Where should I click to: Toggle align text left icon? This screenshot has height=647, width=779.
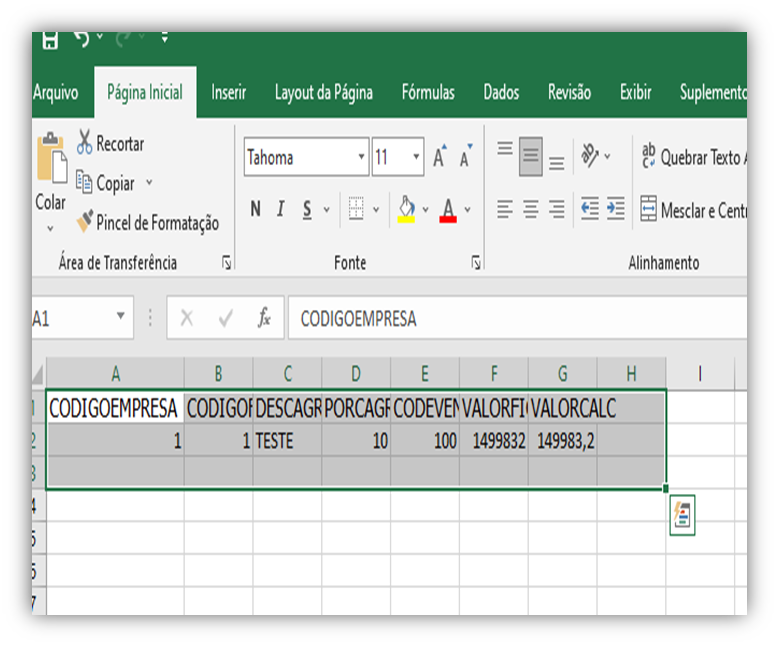pyautogui.click(x=505, y=209)
